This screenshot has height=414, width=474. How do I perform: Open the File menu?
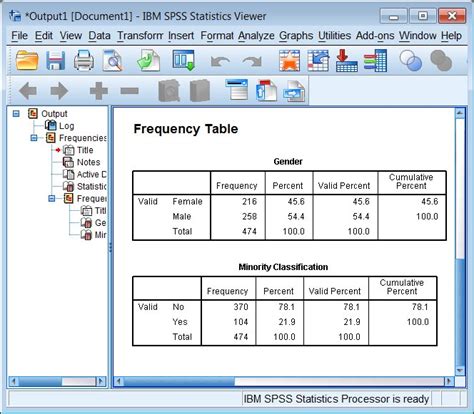point(19,35)
